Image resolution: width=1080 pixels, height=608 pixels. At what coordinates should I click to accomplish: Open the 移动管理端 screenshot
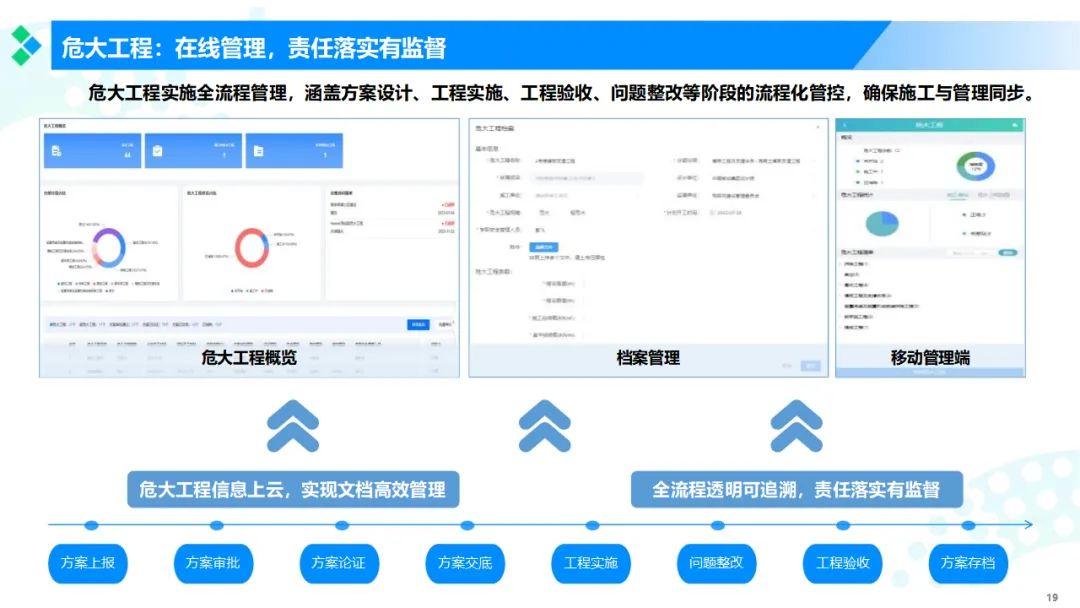point(931,248)
